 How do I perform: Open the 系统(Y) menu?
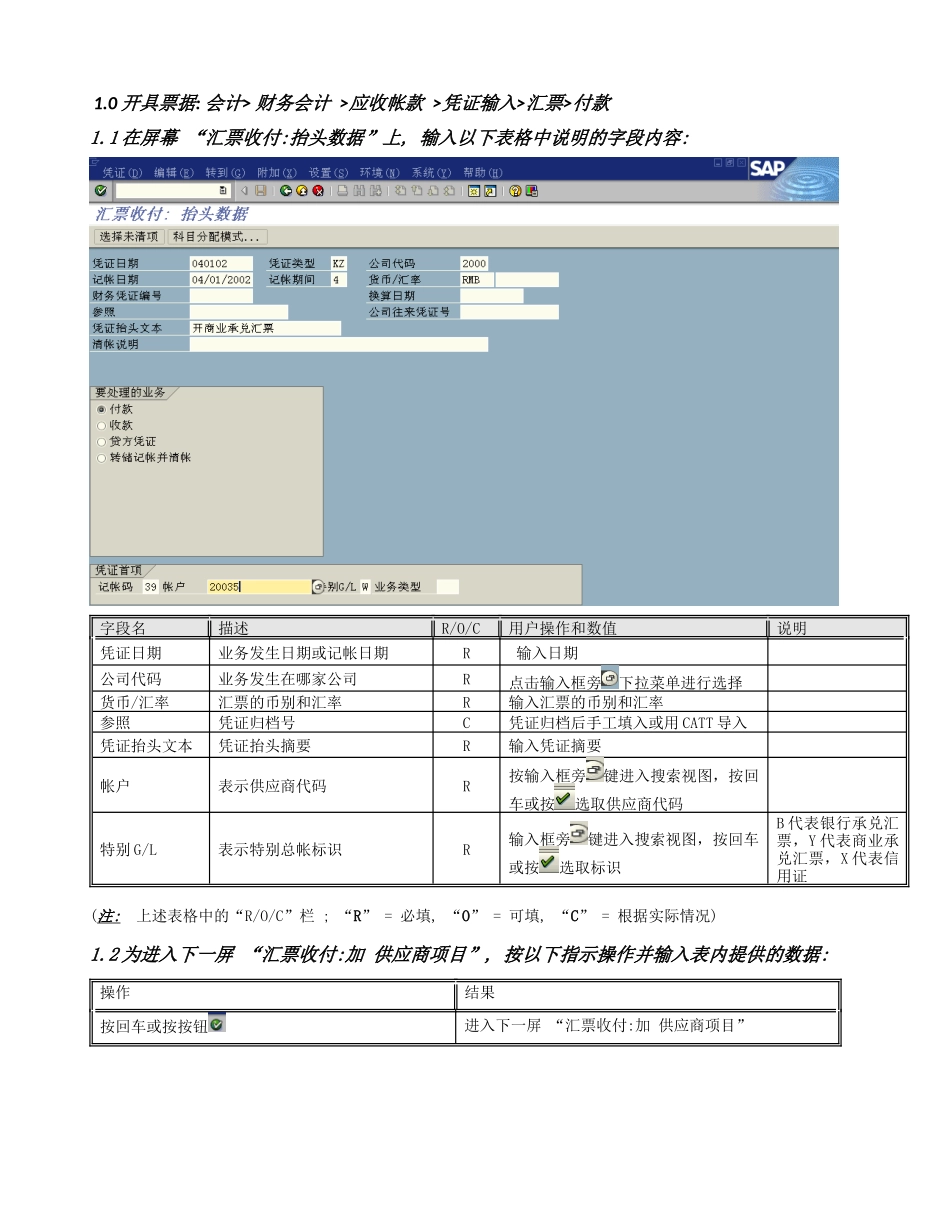pos(431,172)
